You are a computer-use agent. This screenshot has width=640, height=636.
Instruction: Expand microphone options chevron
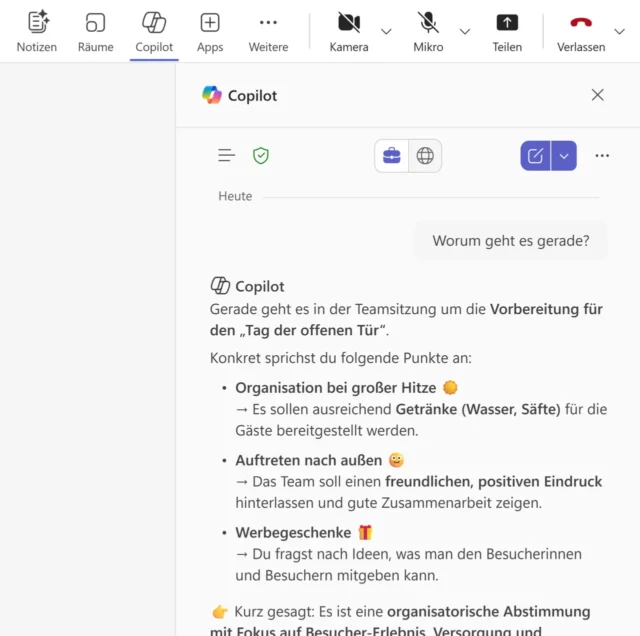coord(465,31)
